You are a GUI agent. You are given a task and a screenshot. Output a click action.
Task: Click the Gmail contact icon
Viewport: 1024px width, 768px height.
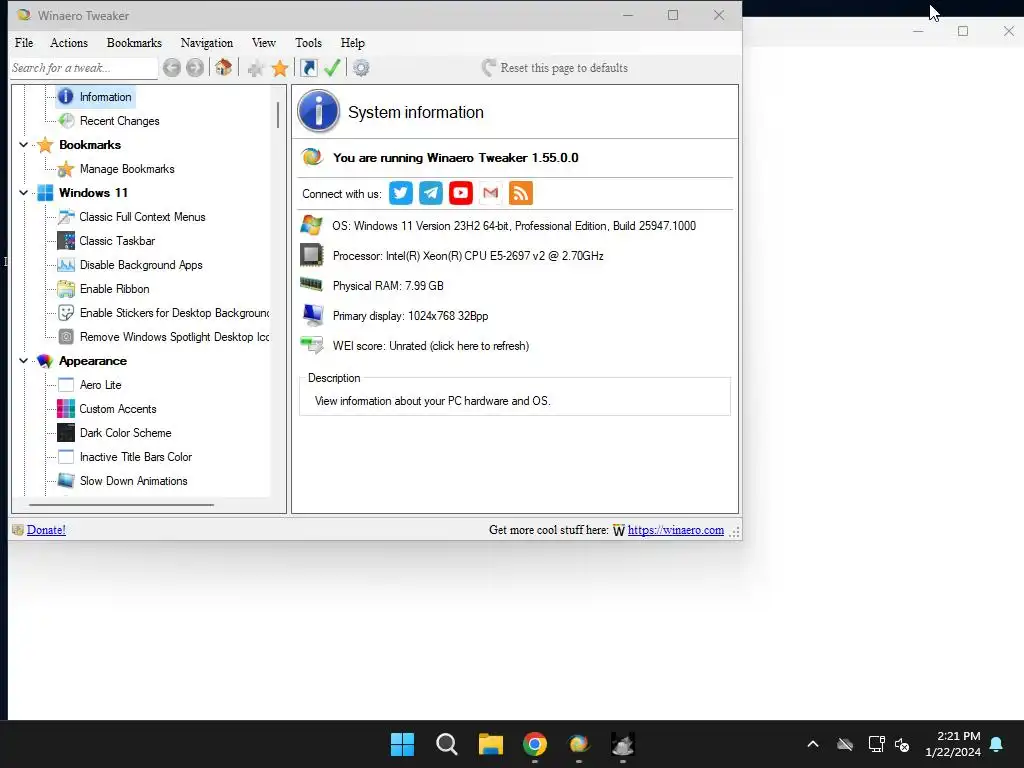click(x=490, y=193)
